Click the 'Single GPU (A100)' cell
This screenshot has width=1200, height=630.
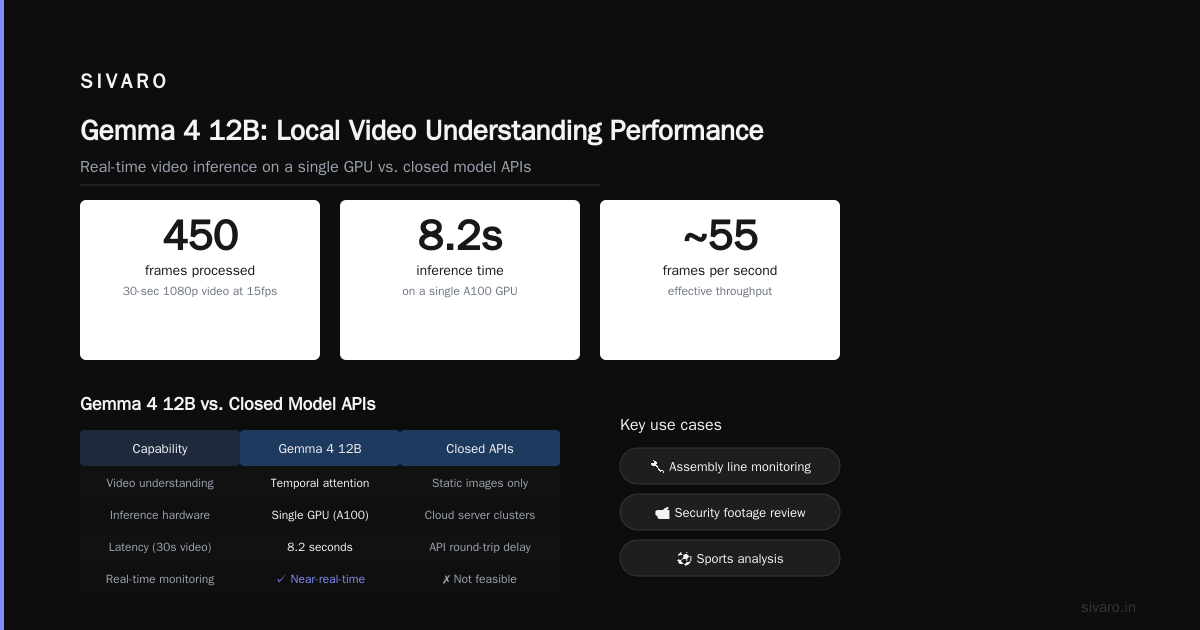pyautogui.click(x=320, y=515)
